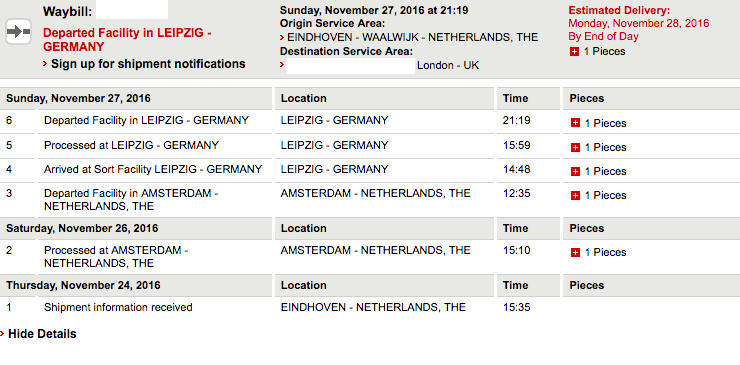Viewport: 740px width, 365px height.
Task: Open the EINDHOVEN - WAALWIJK origin service area link
Action: tap(412, 37)
